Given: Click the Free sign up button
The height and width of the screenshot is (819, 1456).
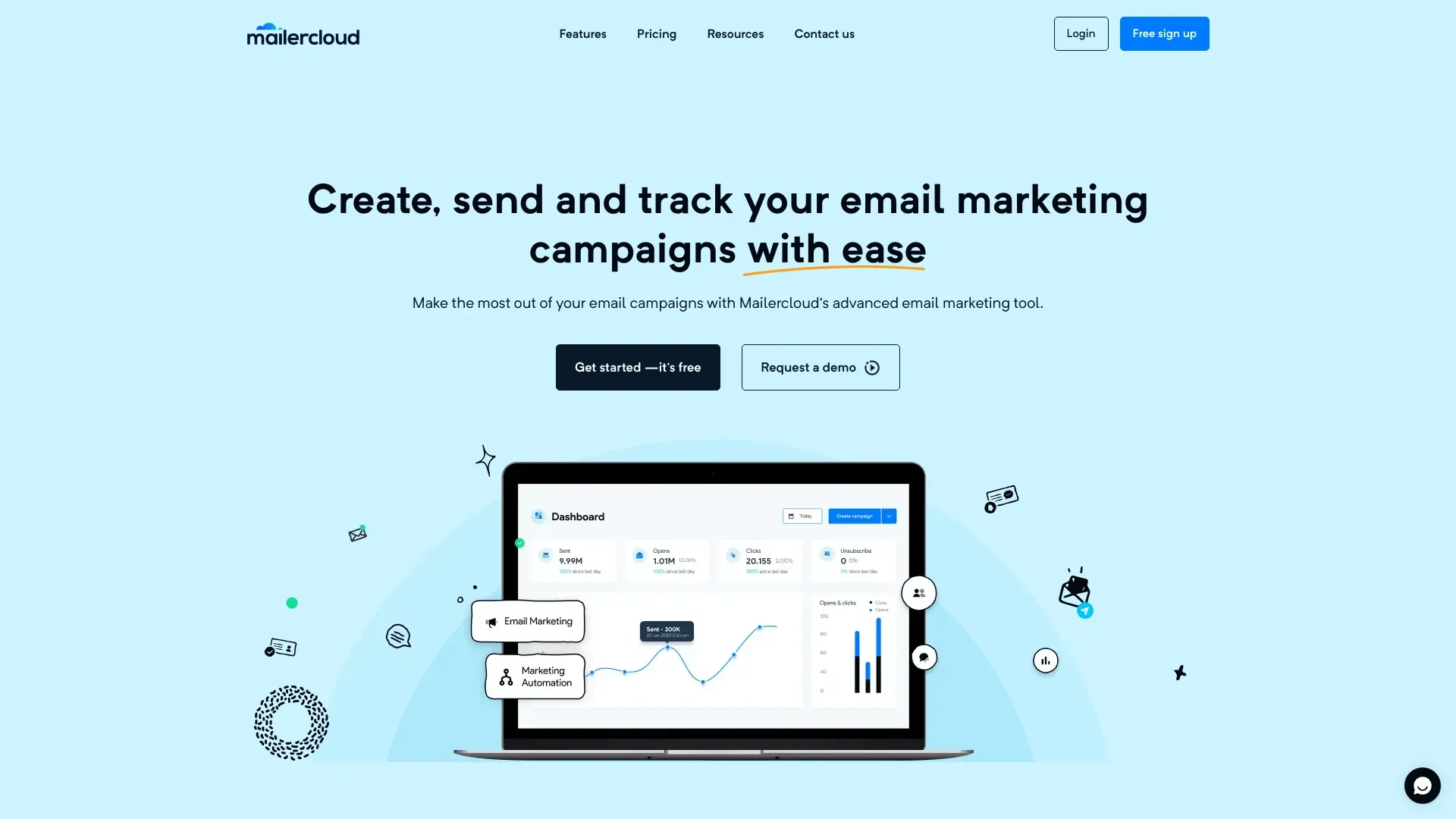Looking at the screenshot, I should (1164, 33).
